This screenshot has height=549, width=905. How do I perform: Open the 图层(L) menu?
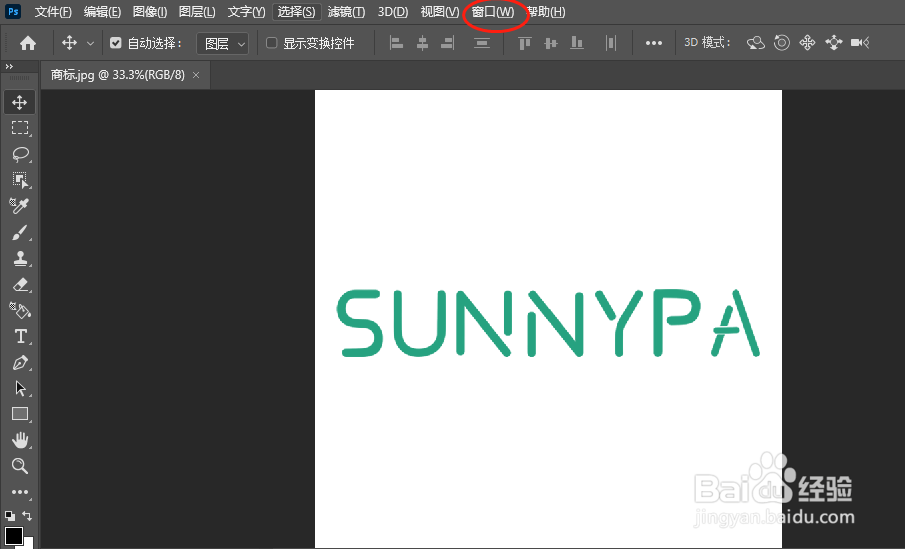197,12
